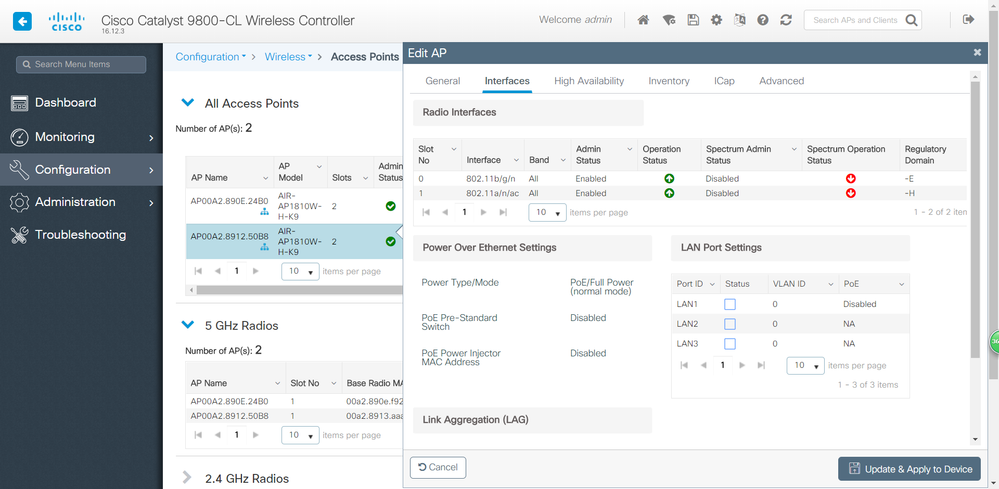The height and width of the screenshot is (489, 999).
Task: Open settings gear icon in header
Action: [x=716, y=20]
